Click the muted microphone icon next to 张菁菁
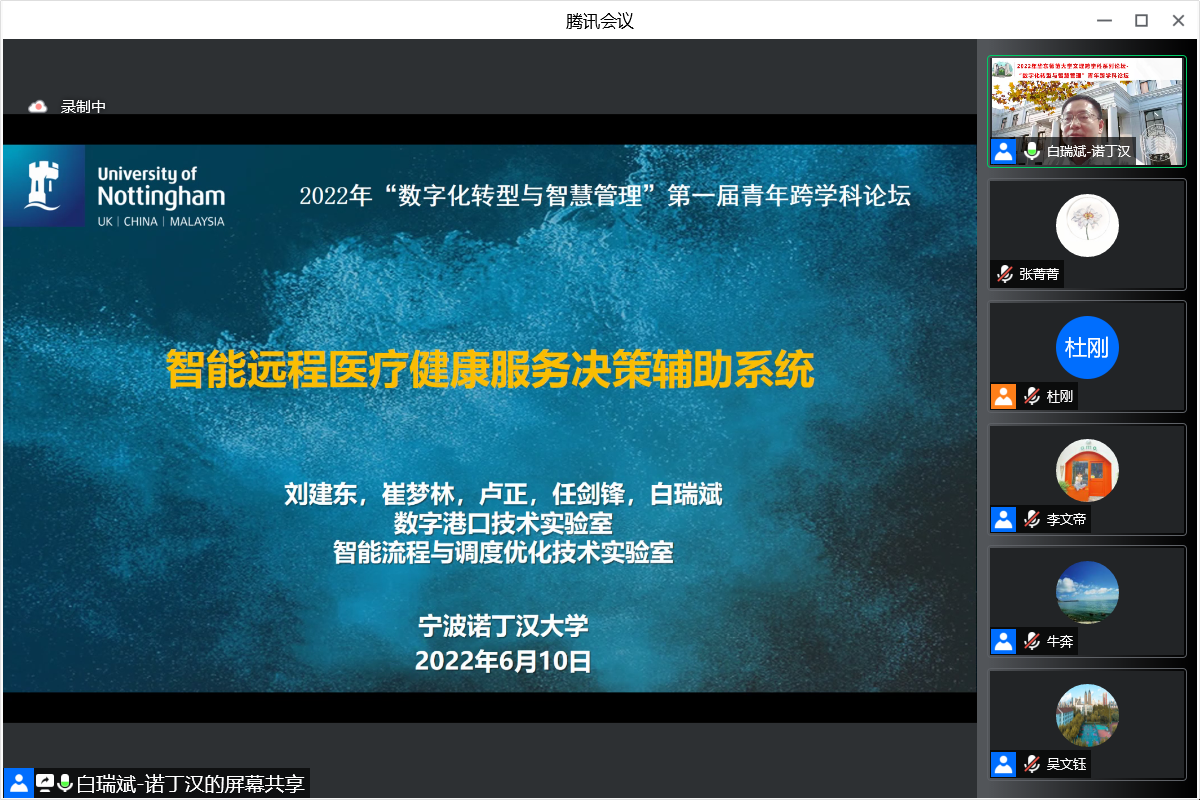The image size is (1200, 800). pos(1004,273)
